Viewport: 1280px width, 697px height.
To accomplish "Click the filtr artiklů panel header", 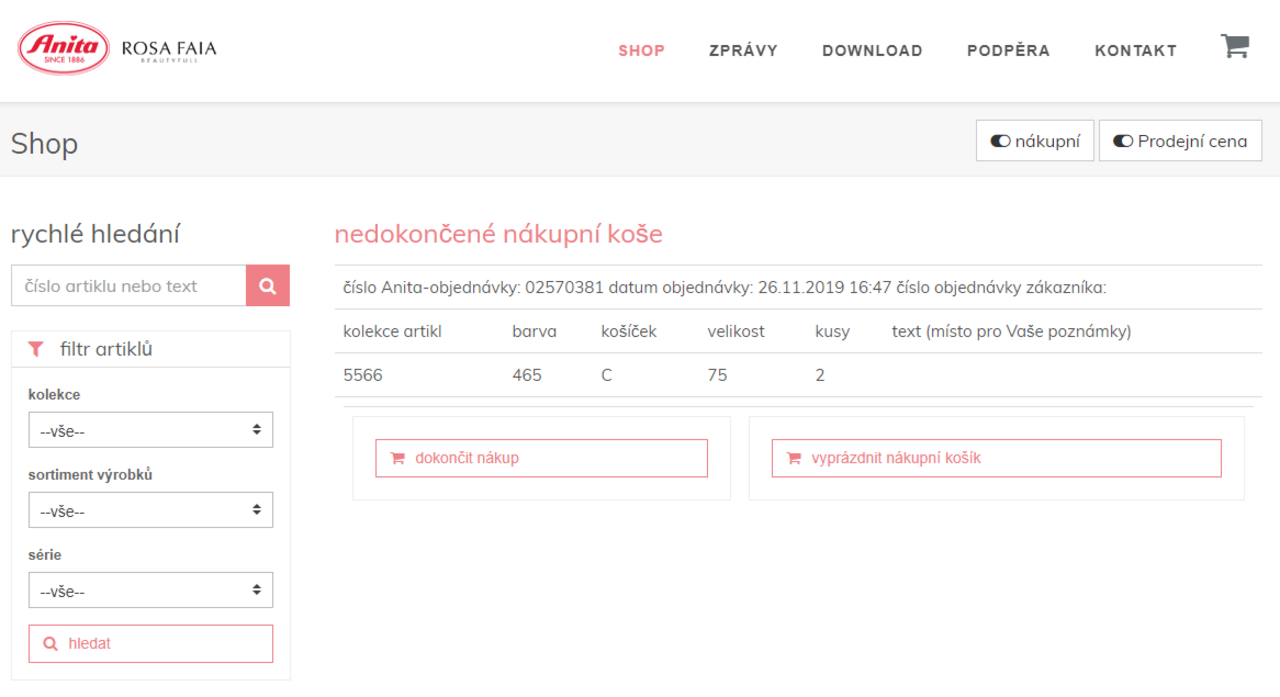I will [x=150, y=349].
